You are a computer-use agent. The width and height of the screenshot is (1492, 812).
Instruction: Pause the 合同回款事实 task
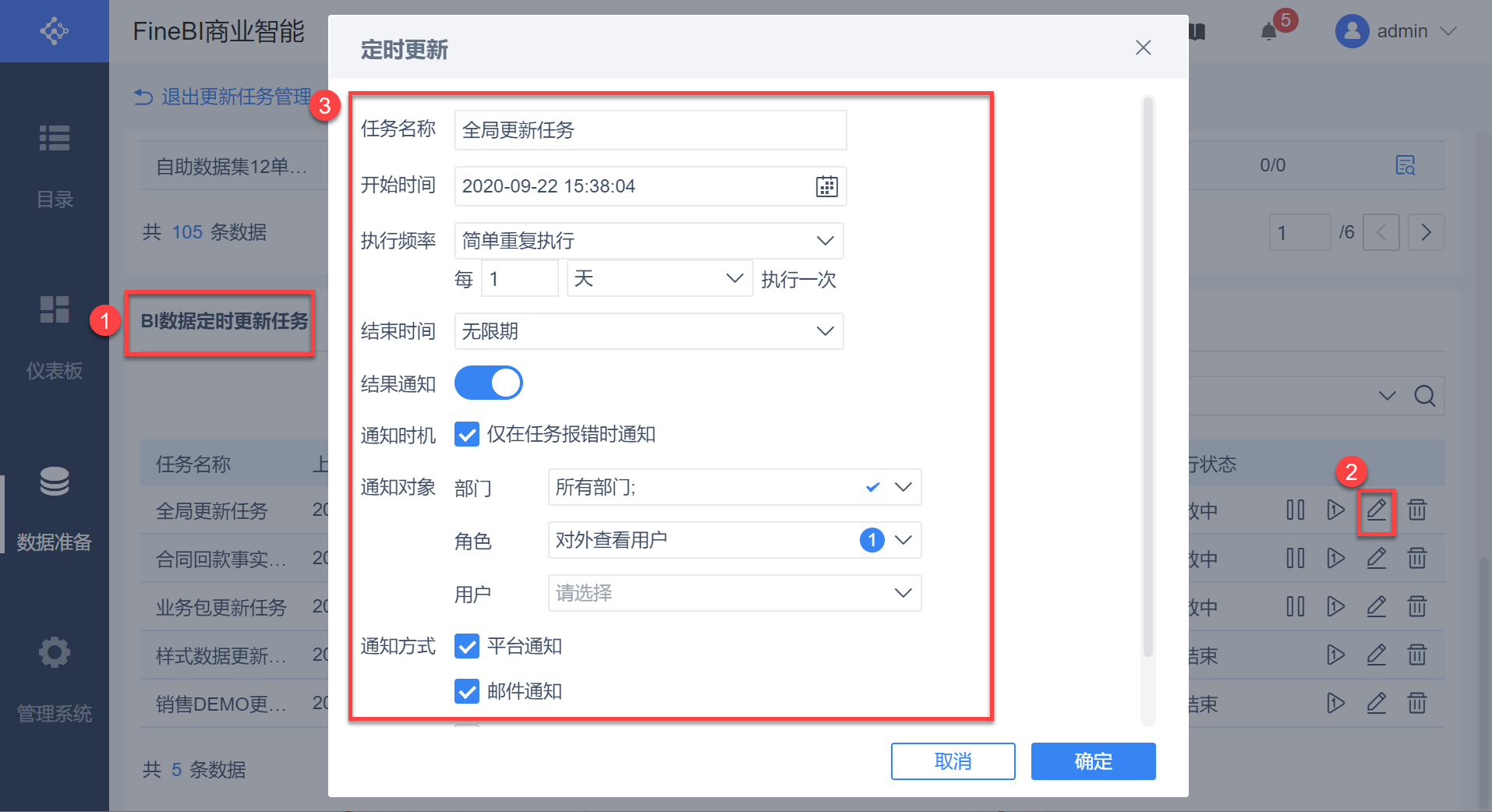(x=1296, y=559)
